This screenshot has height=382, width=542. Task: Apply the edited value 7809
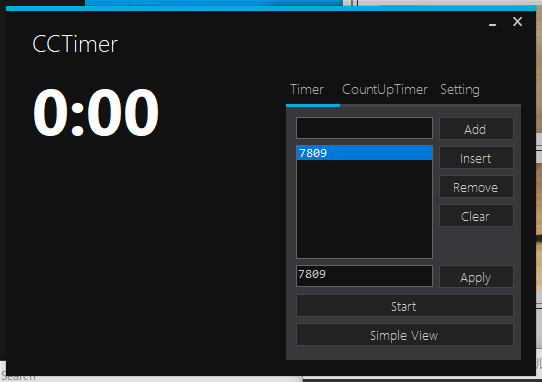(476, 277)
